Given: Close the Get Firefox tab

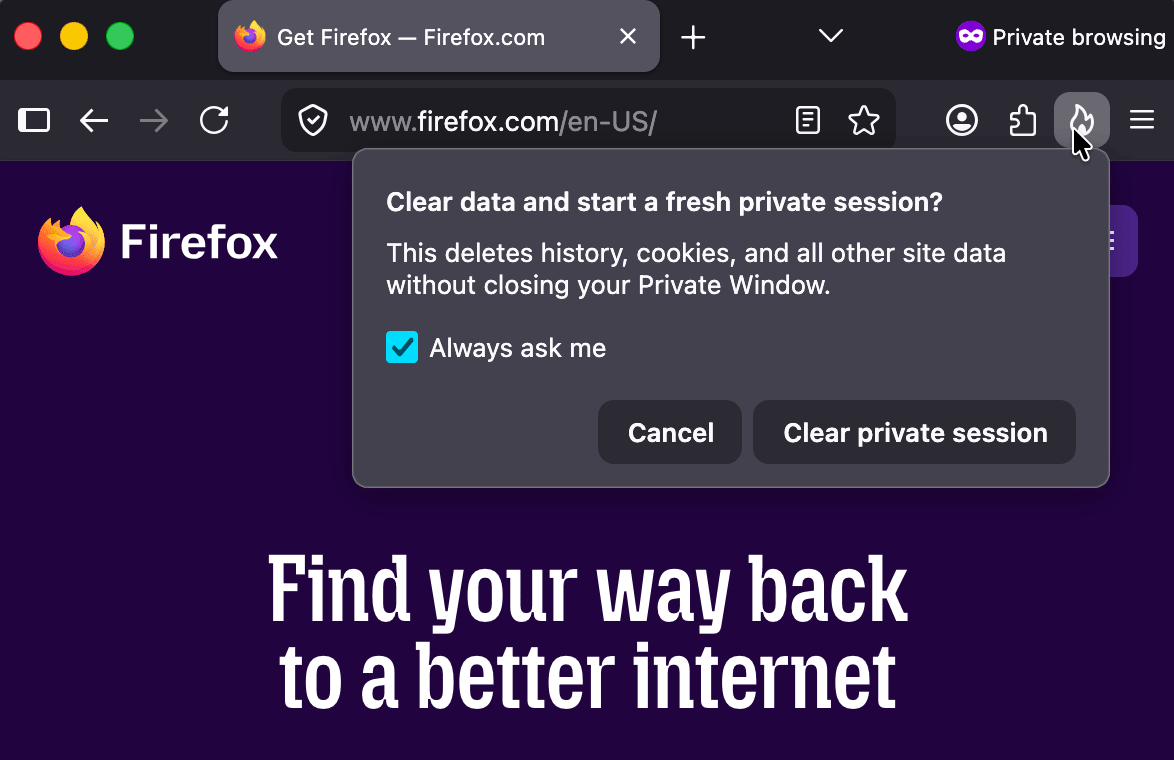Looking at the screenshot, I should 627,37.
